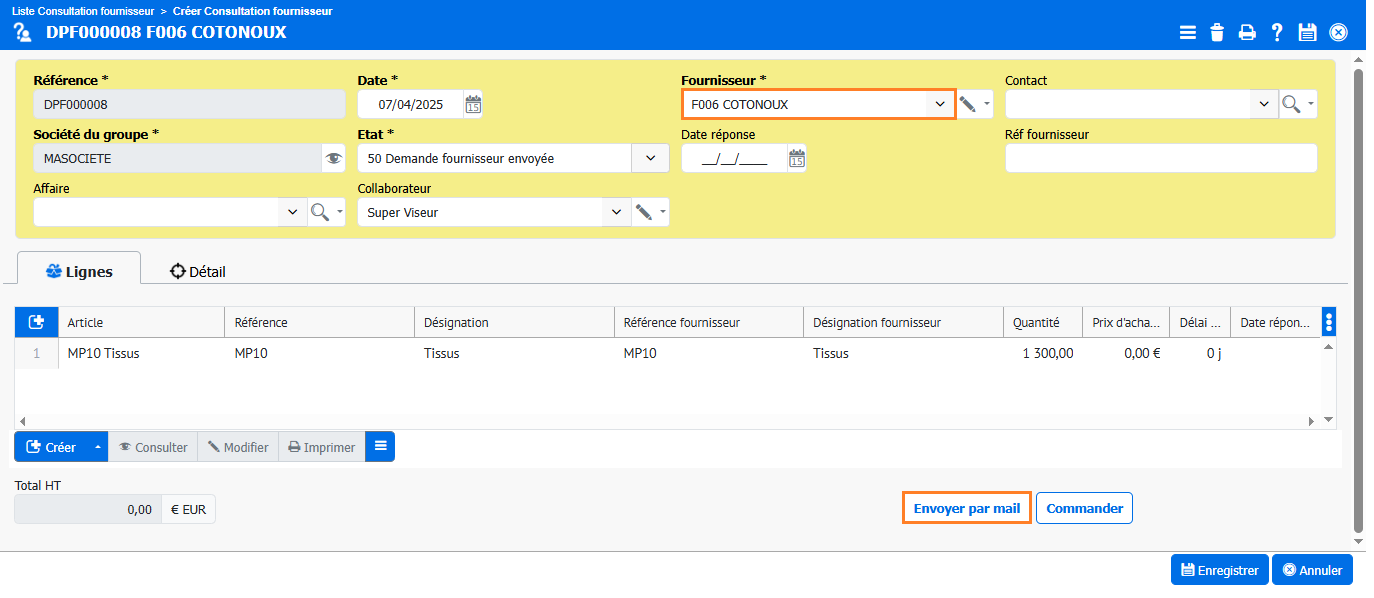
Task: View Société du groupe with eye icon
Action: coord(334,158)
